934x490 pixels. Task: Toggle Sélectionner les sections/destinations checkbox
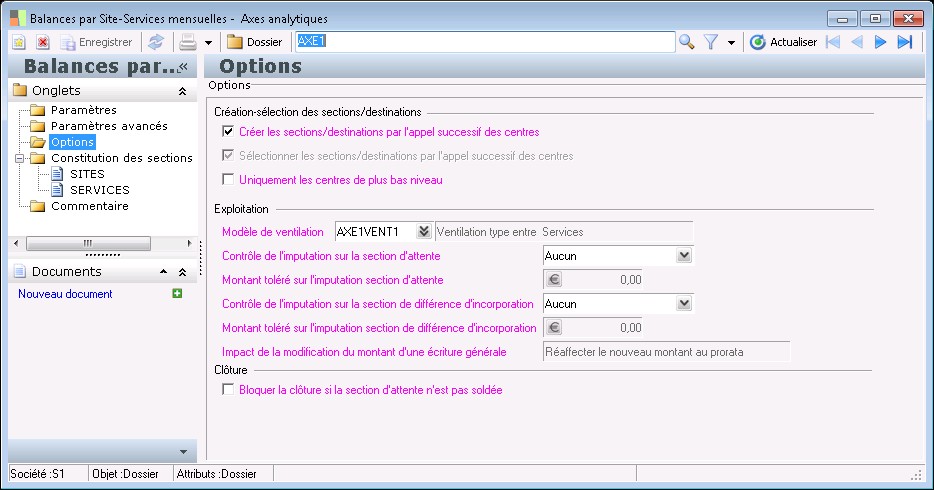click(228, 155)
